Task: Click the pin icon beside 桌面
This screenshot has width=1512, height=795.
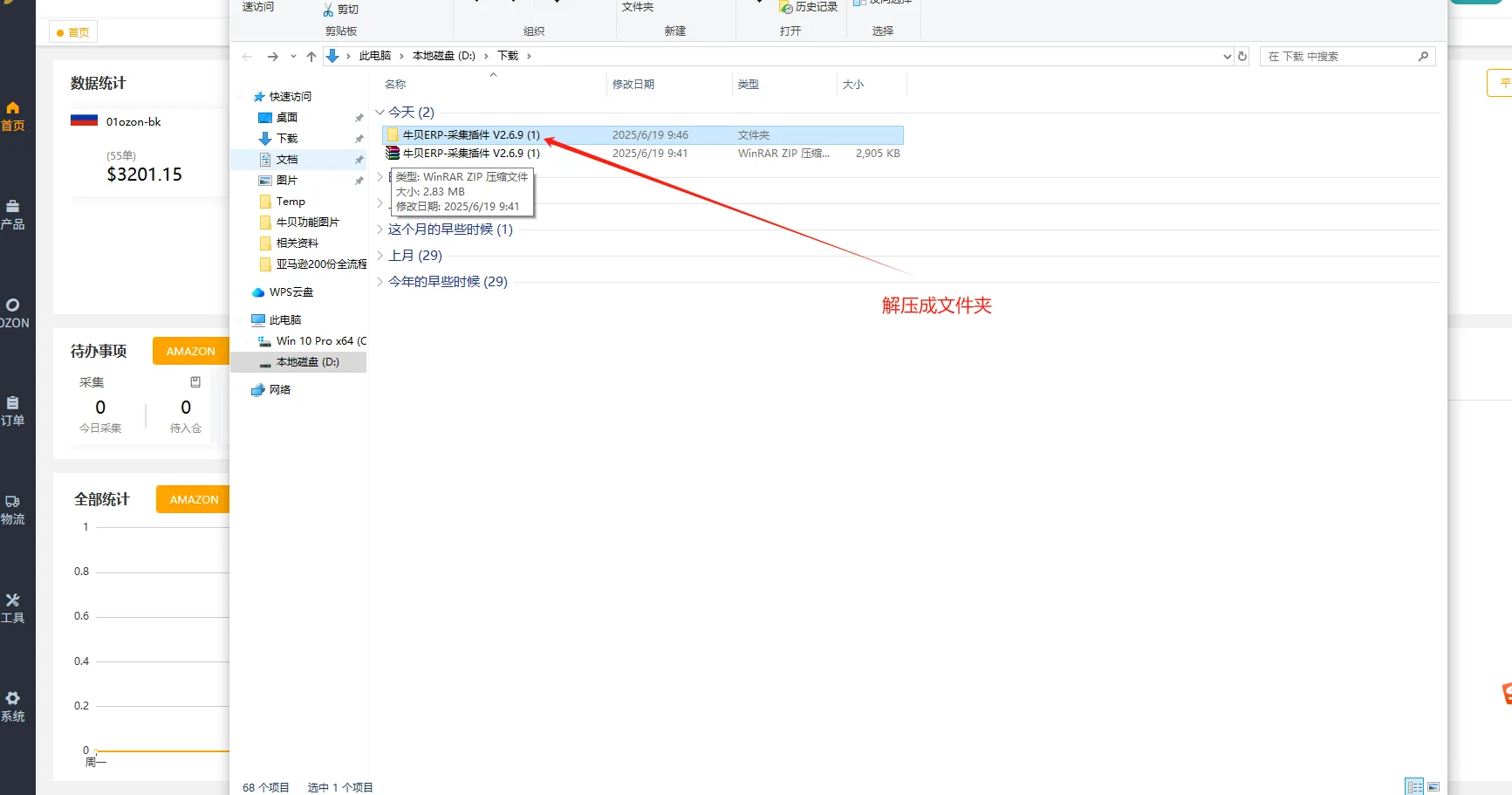Action: point(359,118)
